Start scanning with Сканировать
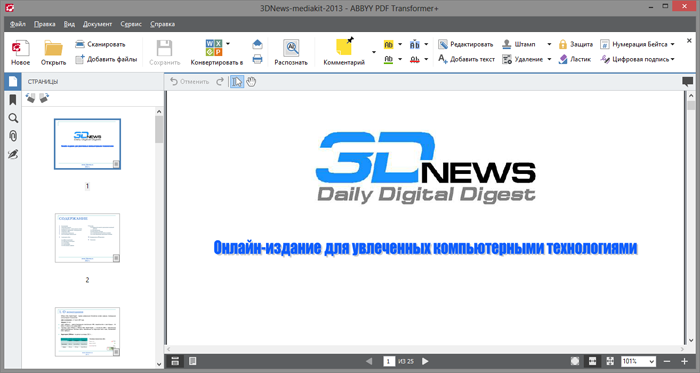The image size is (700, 373). click(x=100, y=44)
